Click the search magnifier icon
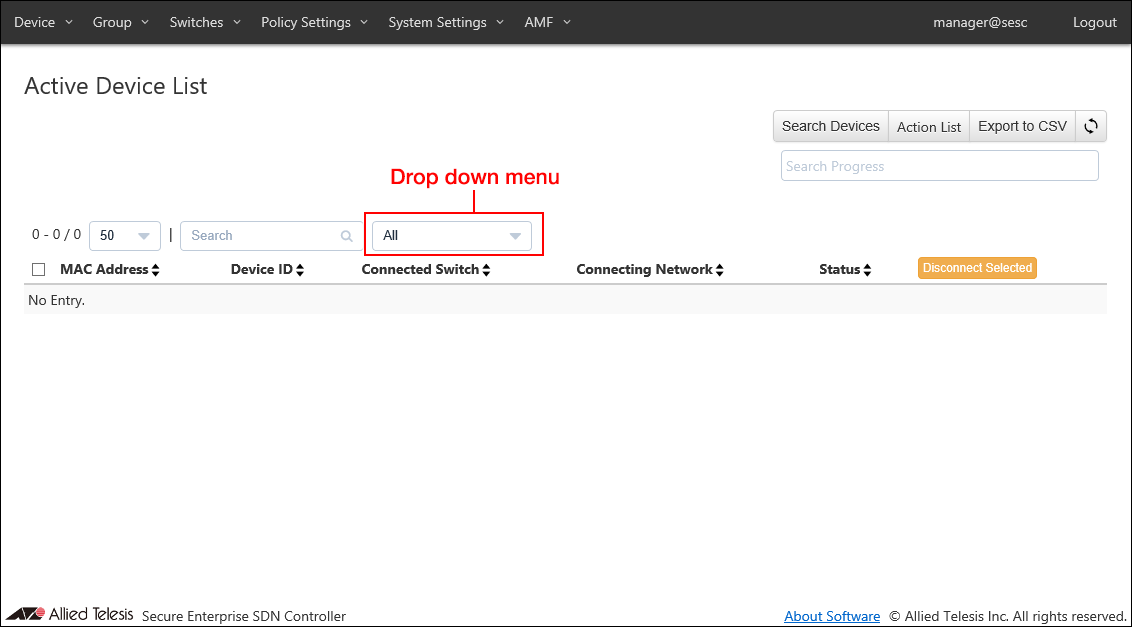Image resolution: width=1132 pixels, height=627 pixels. coord(346,236)
